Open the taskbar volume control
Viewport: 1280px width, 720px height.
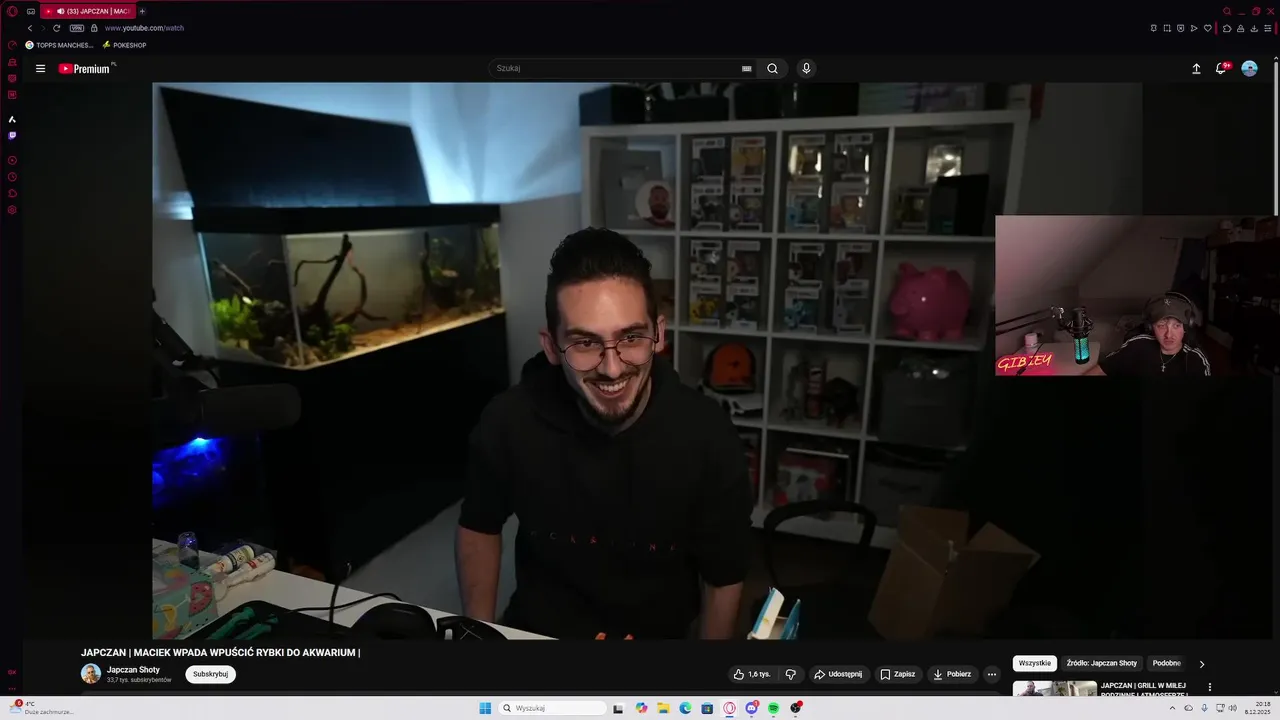pyautogui.click(x=1232, y=708)
